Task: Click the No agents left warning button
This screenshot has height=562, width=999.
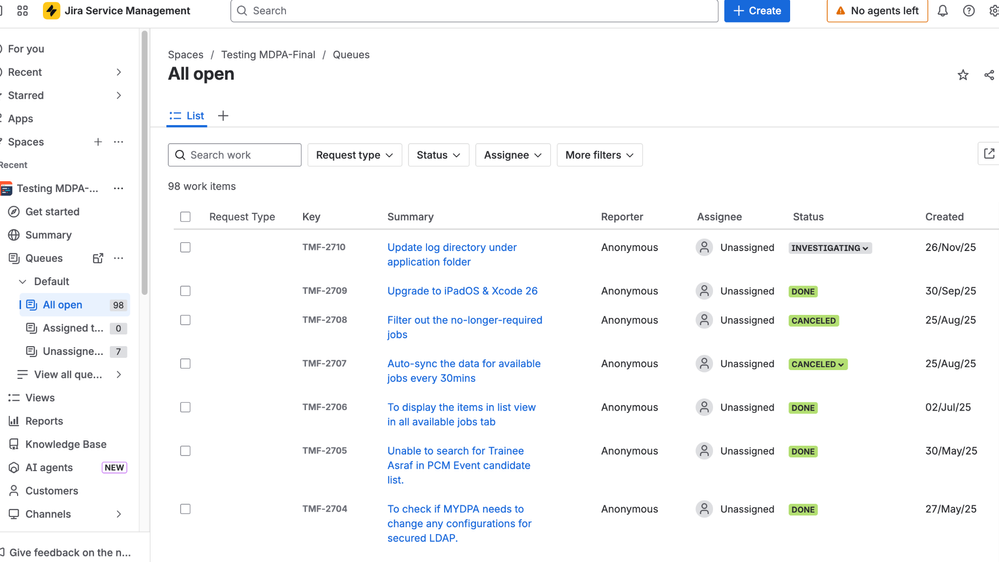Action: pos(877,11)
